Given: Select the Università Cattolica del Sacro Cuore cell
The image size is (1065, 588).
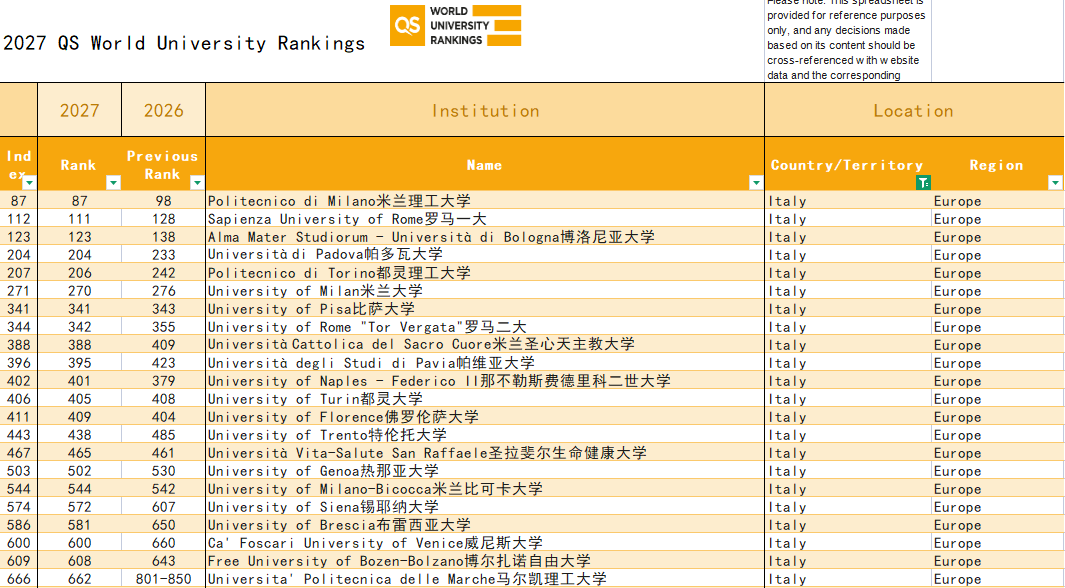Looking at the screenshot, I should 485,345.
